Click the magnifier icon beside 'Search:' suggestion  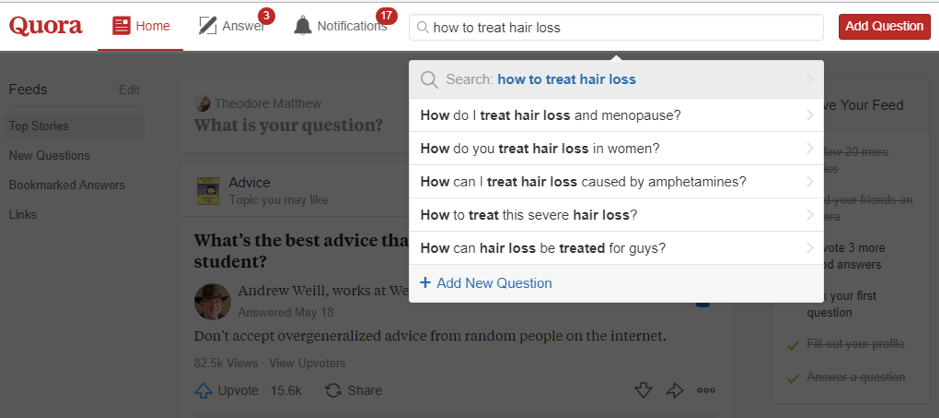click(429, 80)
